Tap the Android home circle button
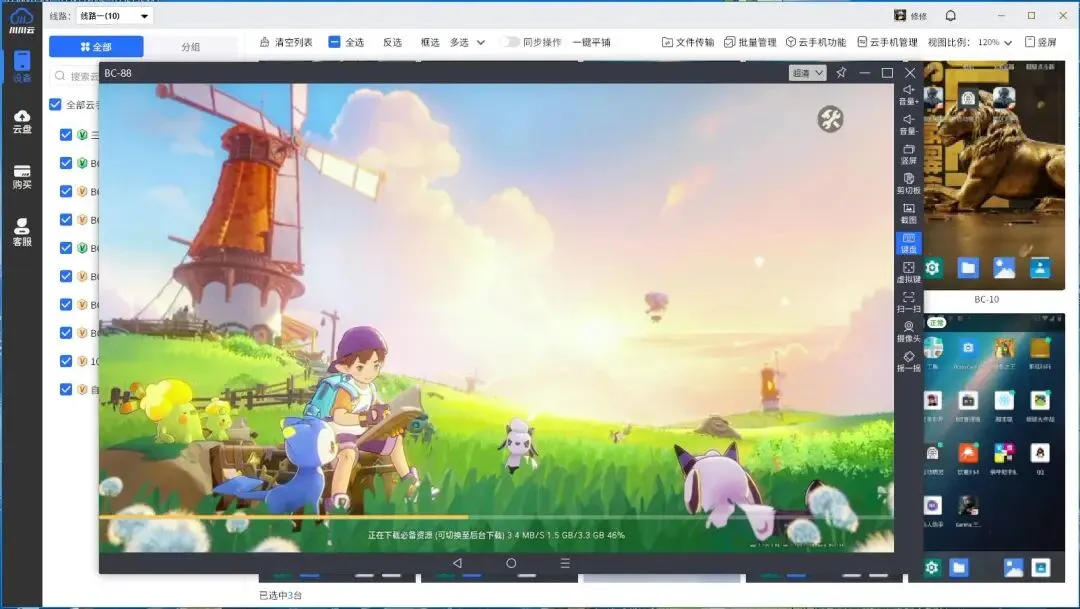1080x609 pixels. 511,563
